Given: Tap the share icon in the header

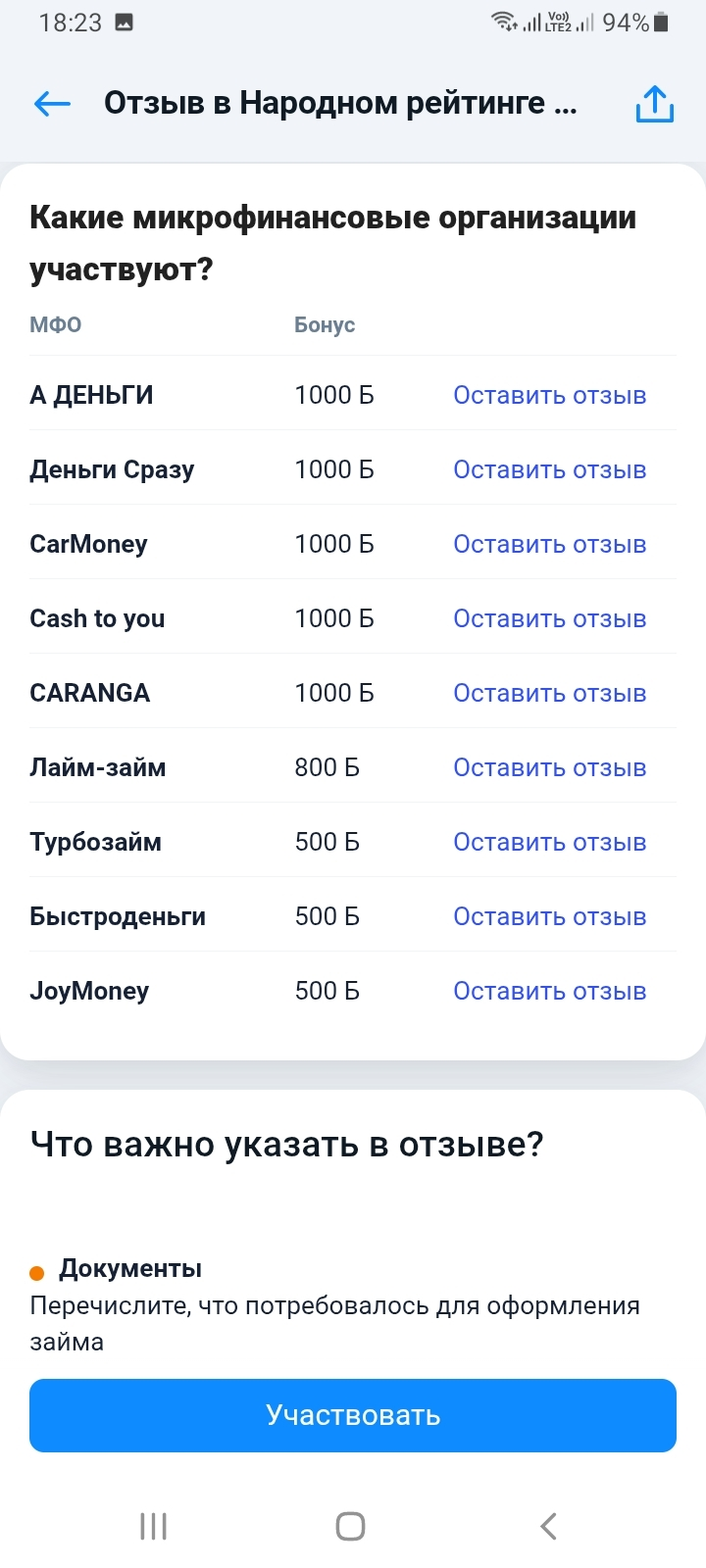Looking at the screenshot, I should coord(654,104).
